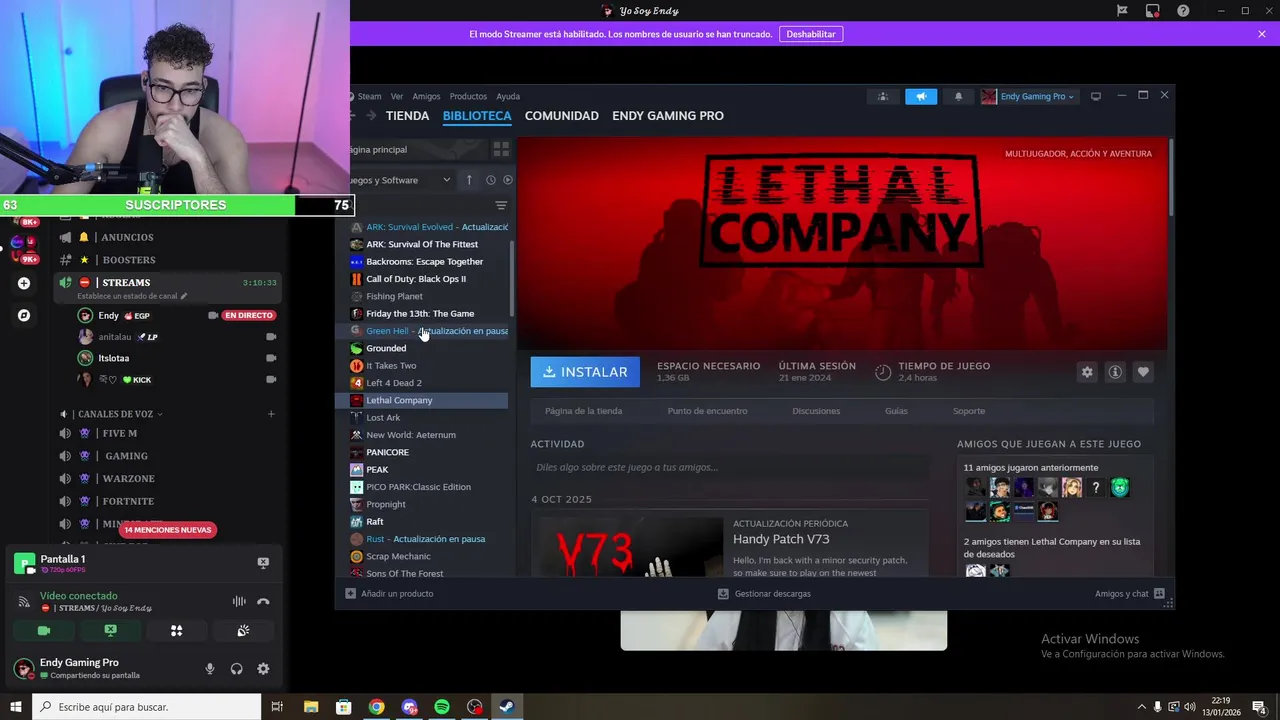Open Discord activities button
1280x720 pixels.
(x=176, y=631)
